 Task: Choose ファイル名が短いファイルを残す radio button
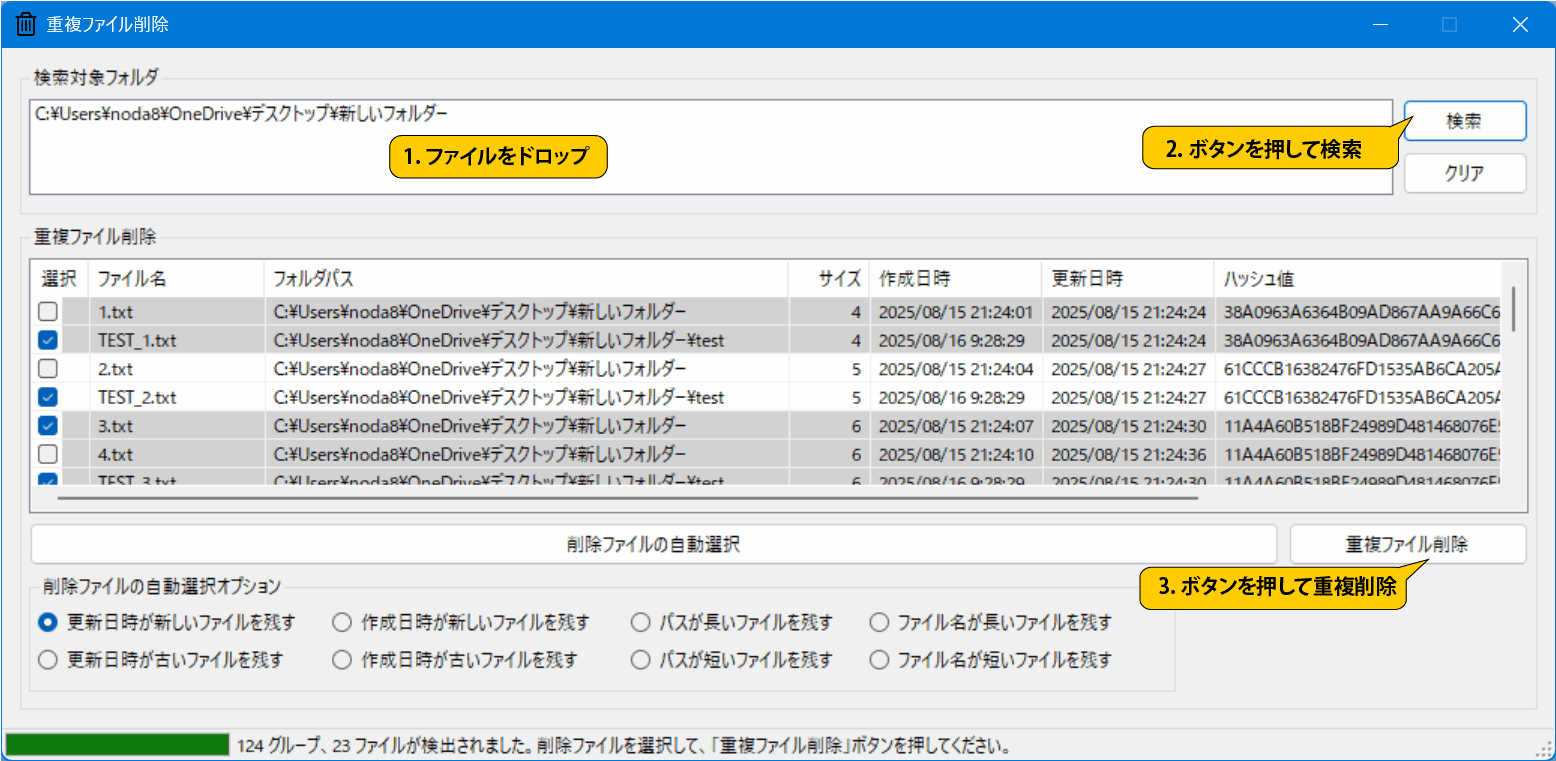coord(879,660)
